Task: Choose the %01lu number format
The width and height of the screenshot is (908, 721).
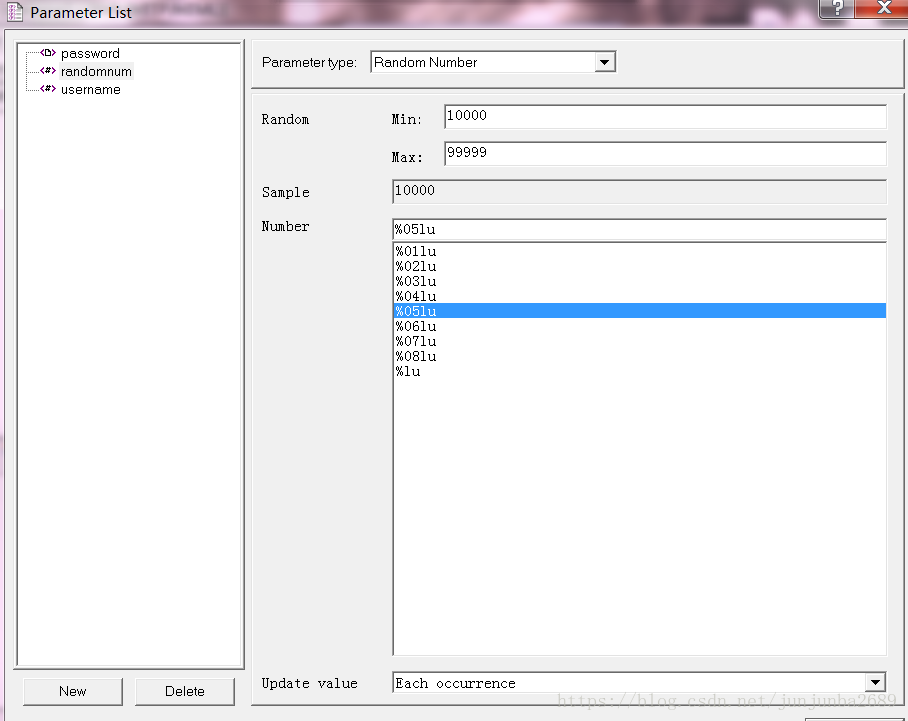Action: tap(639, 251)
